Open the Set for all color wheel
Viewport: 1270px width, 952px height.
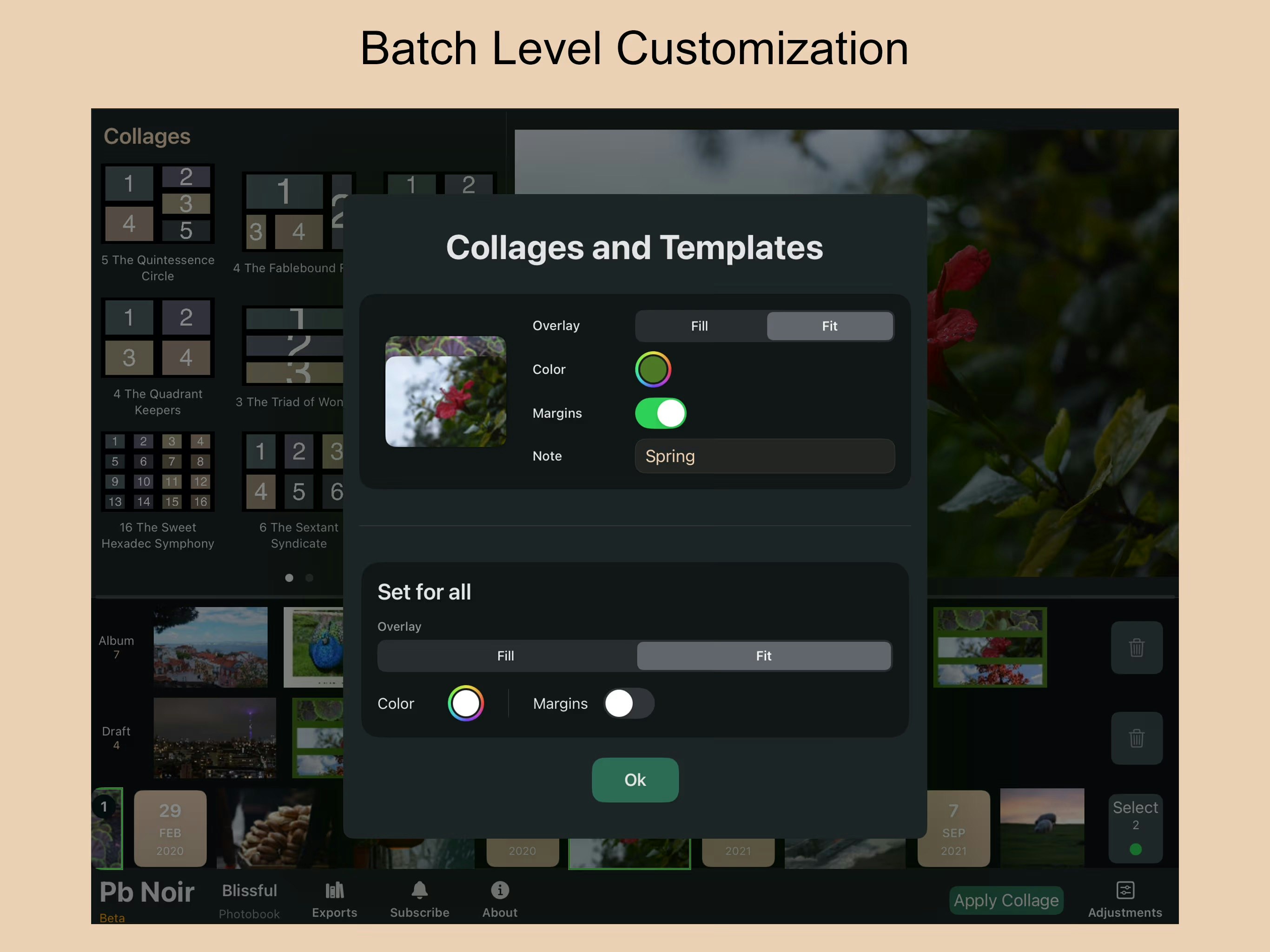point(466,703)
